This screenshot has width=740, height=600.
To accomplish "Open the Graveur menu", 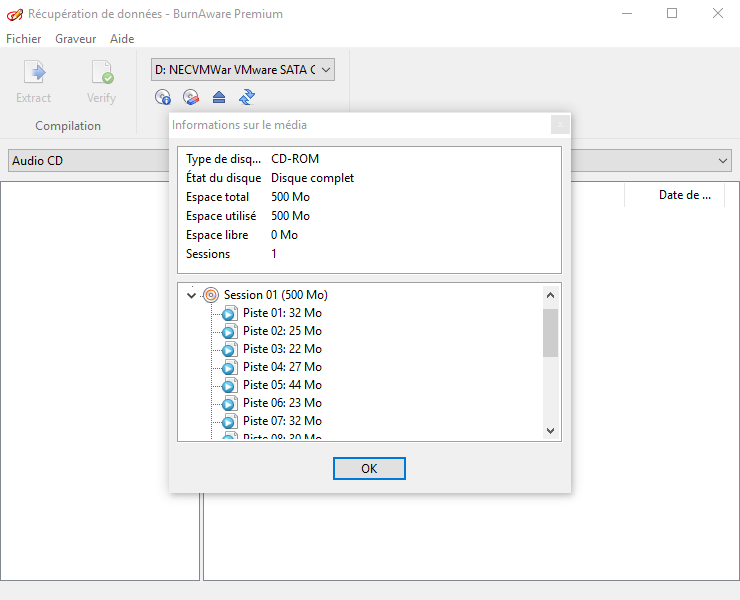I will click(76, 39).
